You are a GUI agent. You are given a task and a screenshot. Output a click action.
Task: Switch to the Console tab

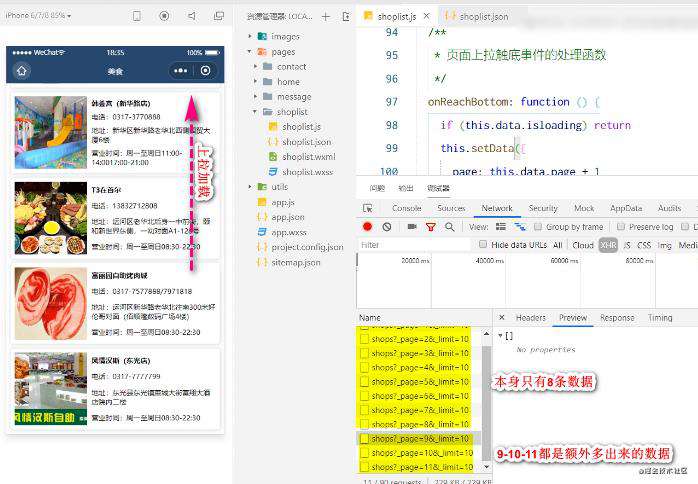pos(406,208)
